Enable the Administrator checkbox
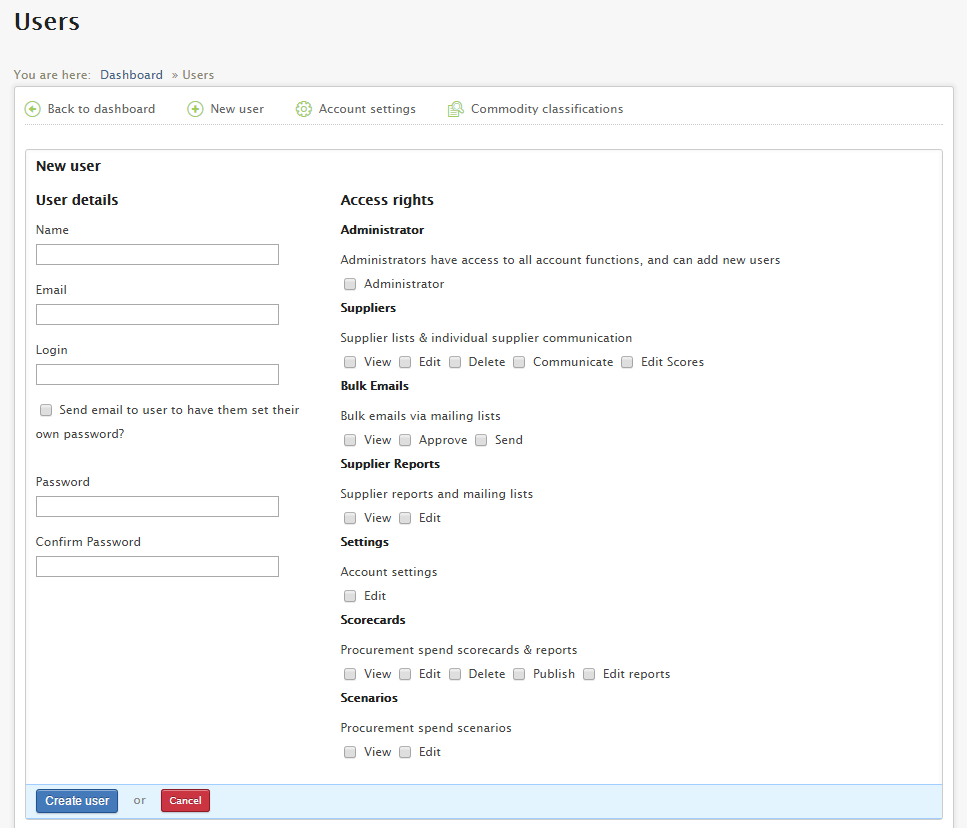Screen dimensions: 967x828 coord(350,284)
